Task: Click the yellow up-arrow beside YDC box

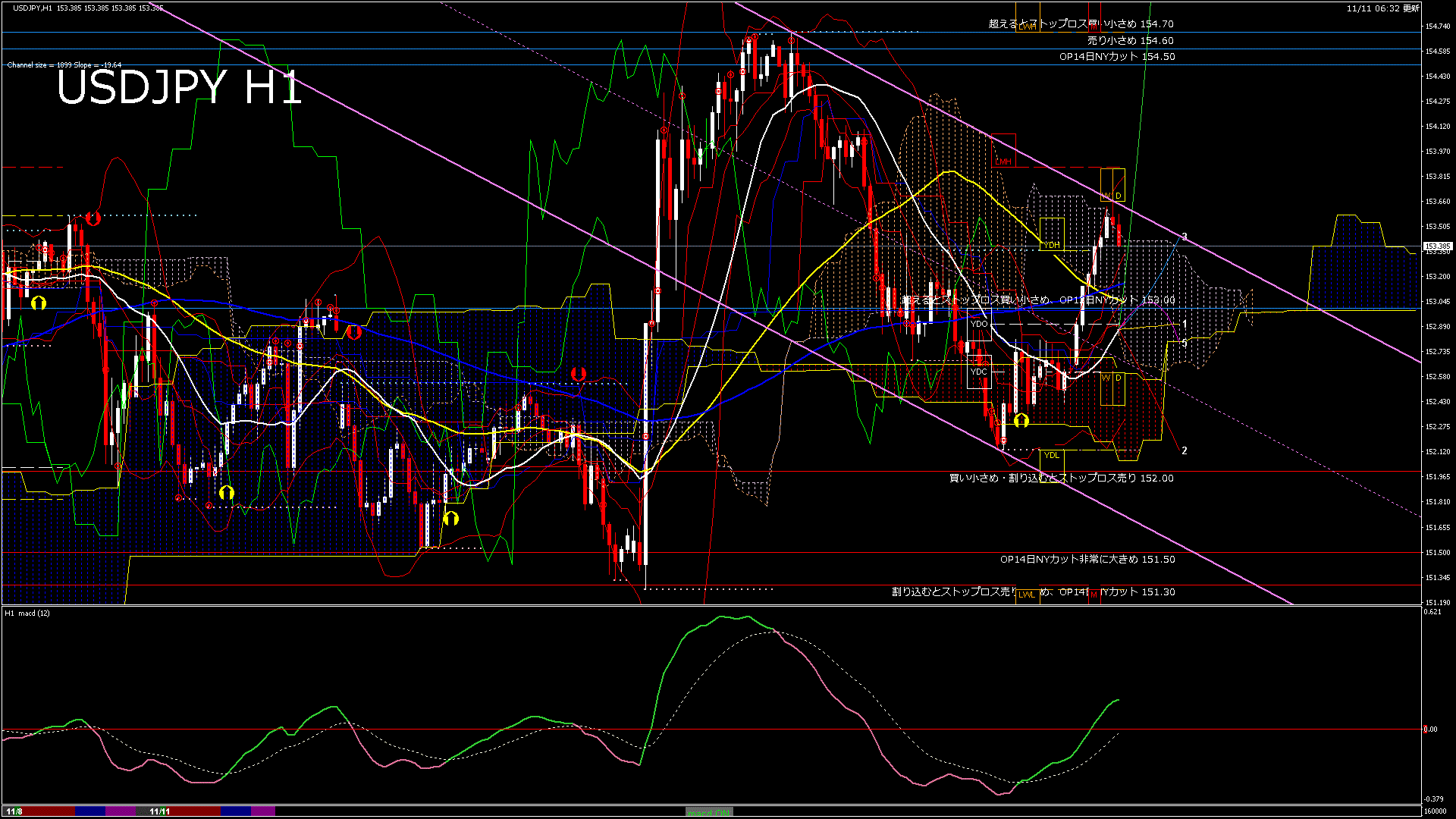Action: tap(1021, 419)
